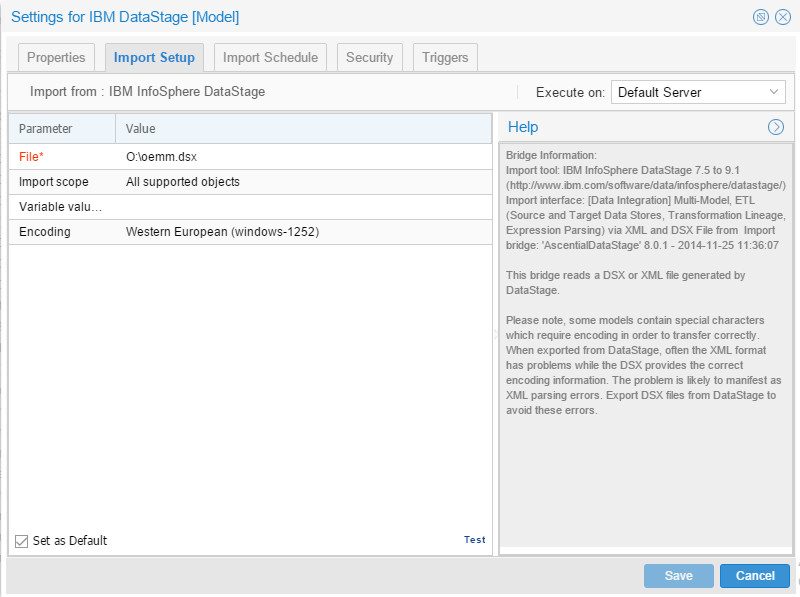Open the Triggers tab
This screenshot has height=597, width=800.
coord(445,58)
